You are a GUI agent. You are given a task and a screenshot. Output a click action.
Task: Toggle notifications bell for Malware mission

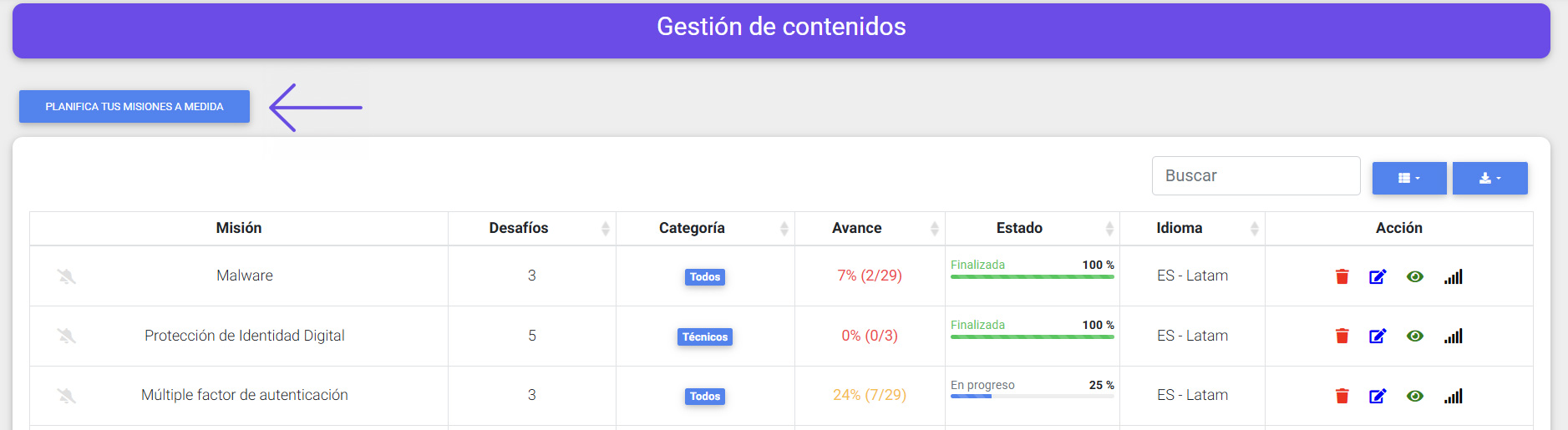coord(67,276)
